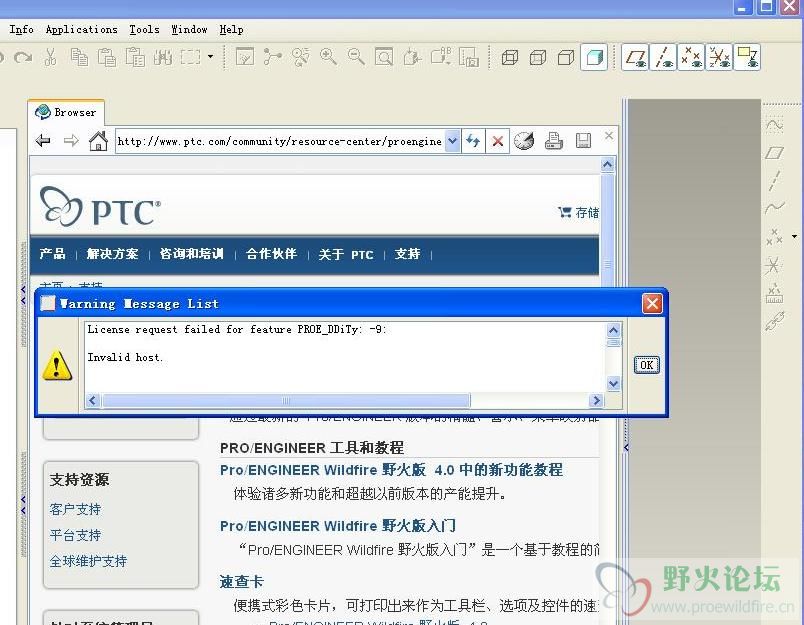Screen dimensions: 804x625
Task: Click the Zoom Out magnifier icon
Action: coord(356,56)
